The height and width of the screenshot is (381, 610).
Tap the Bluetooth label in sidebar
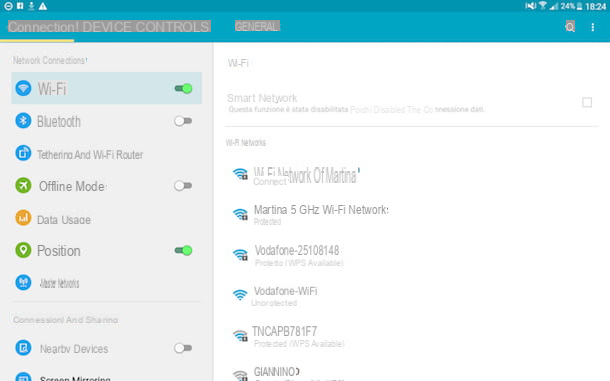click(x=59, y=121)
